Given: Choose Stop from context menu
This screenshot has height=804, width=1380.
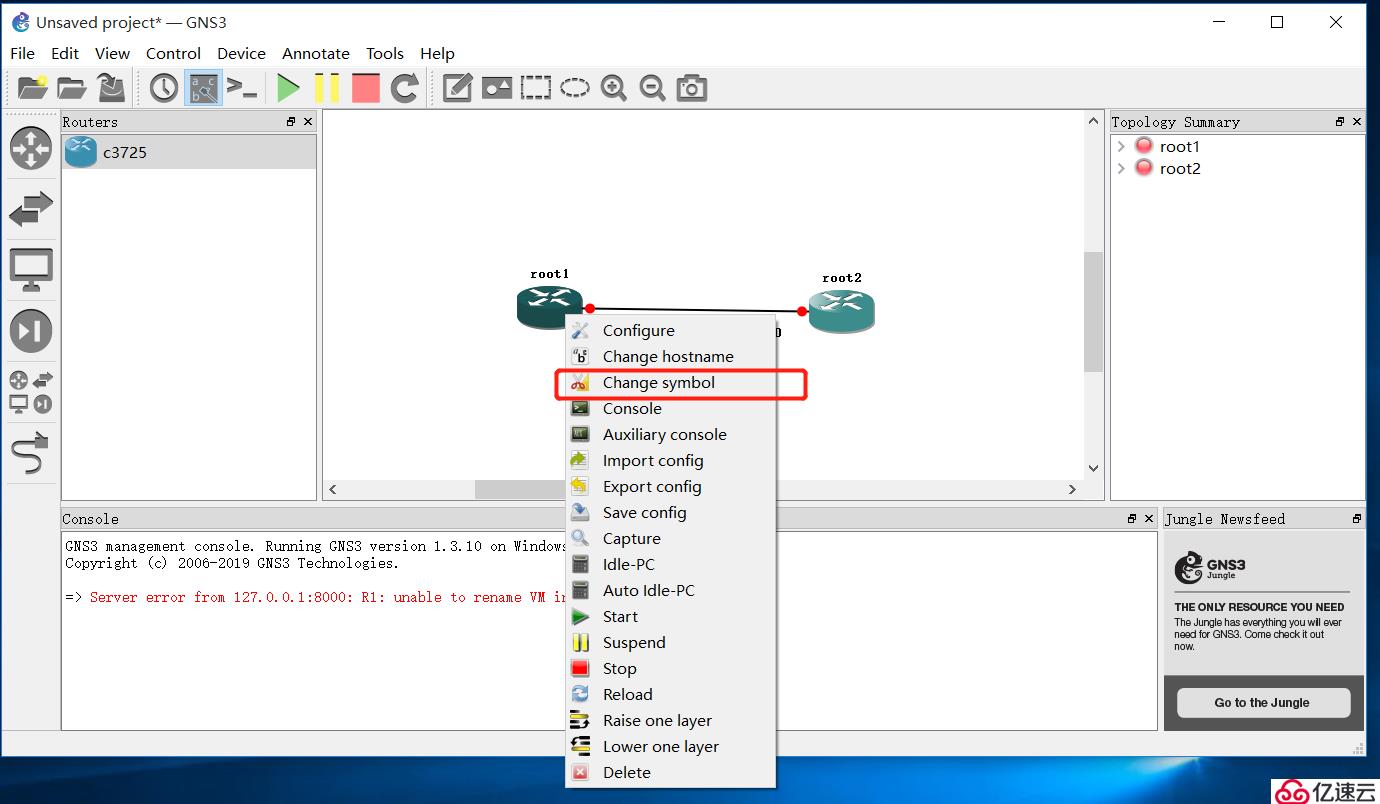Looking at the screenshot, I should [x=671, y=668].
